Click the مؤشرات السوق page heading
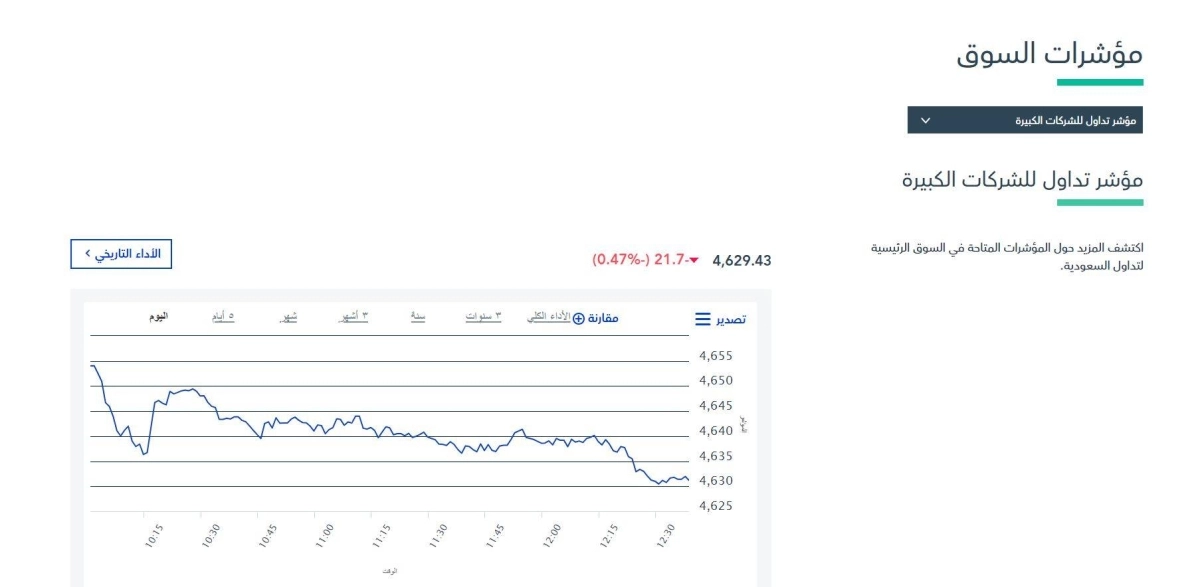The image size is (1200, 587). tap(1049, 56)
